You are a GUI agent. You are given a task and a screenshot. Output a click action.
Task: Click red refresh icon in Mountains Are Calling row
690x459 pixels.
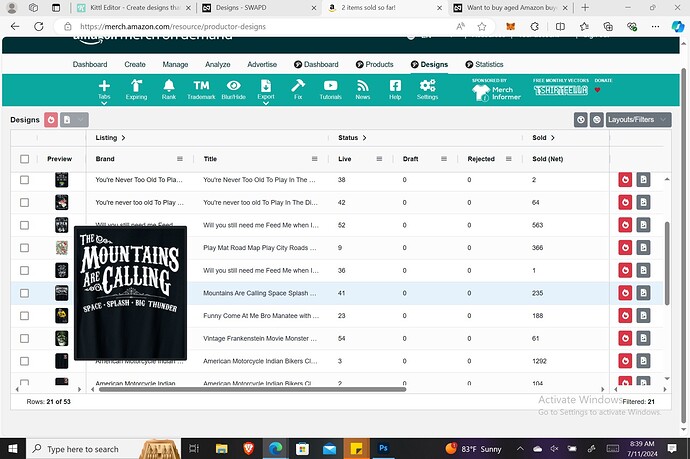click(625, 293)
